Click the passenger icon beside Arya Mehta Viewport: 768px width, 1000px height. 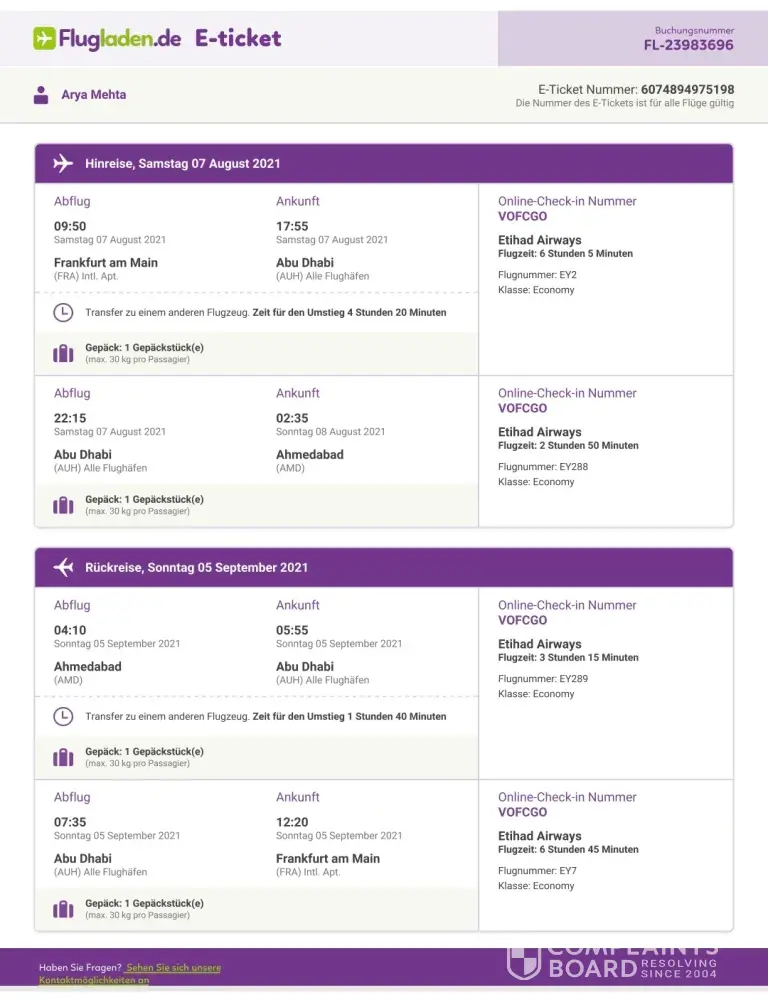41,95
